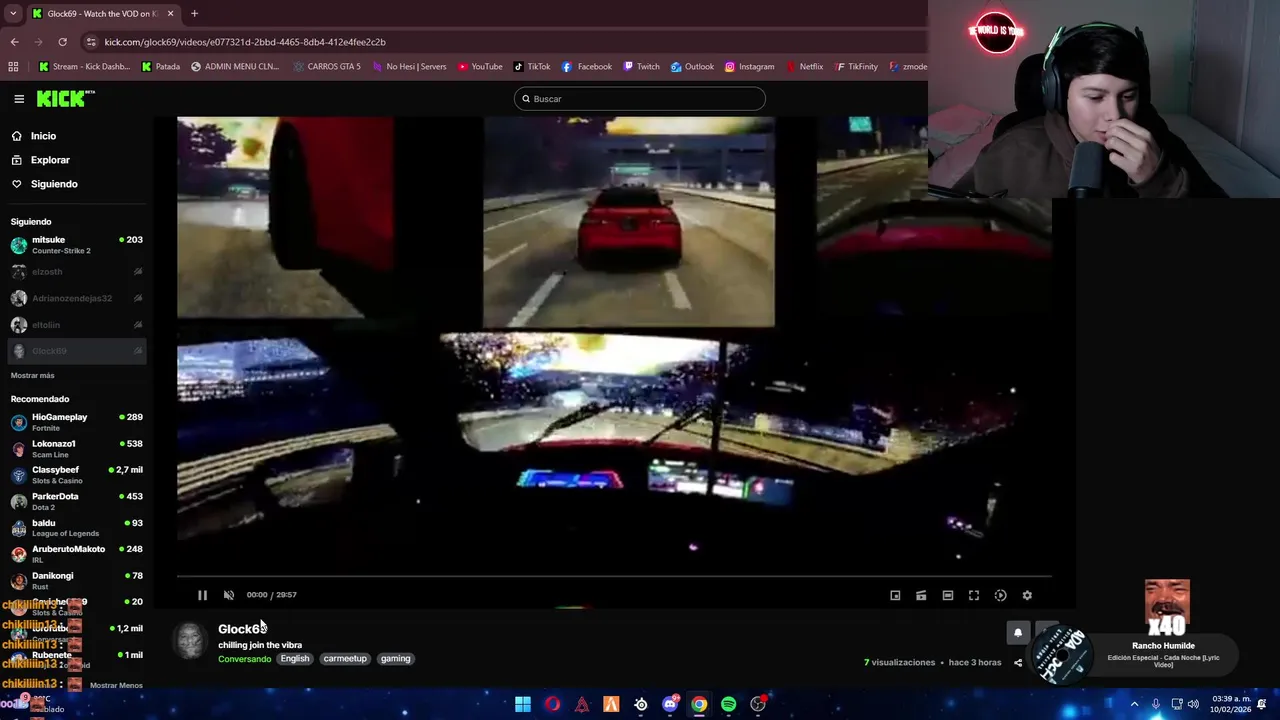Image resolution: width=1280 pixels, height=720 pixels.
Task: Open OBS Studio from taskbar
Action: point(758,704)
